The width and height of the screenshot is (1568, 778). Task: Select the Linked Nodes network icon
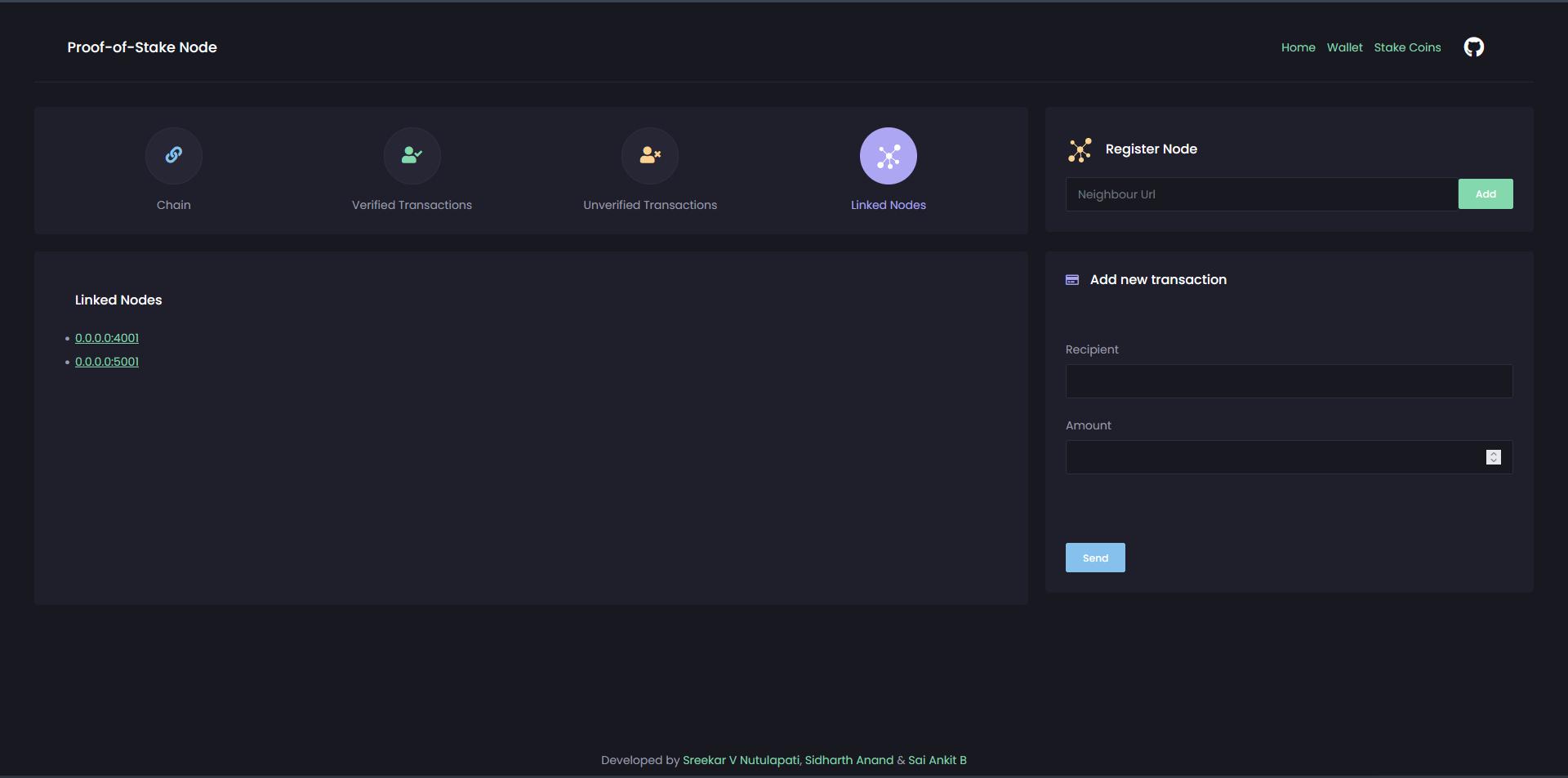click(x=888, y=156)
